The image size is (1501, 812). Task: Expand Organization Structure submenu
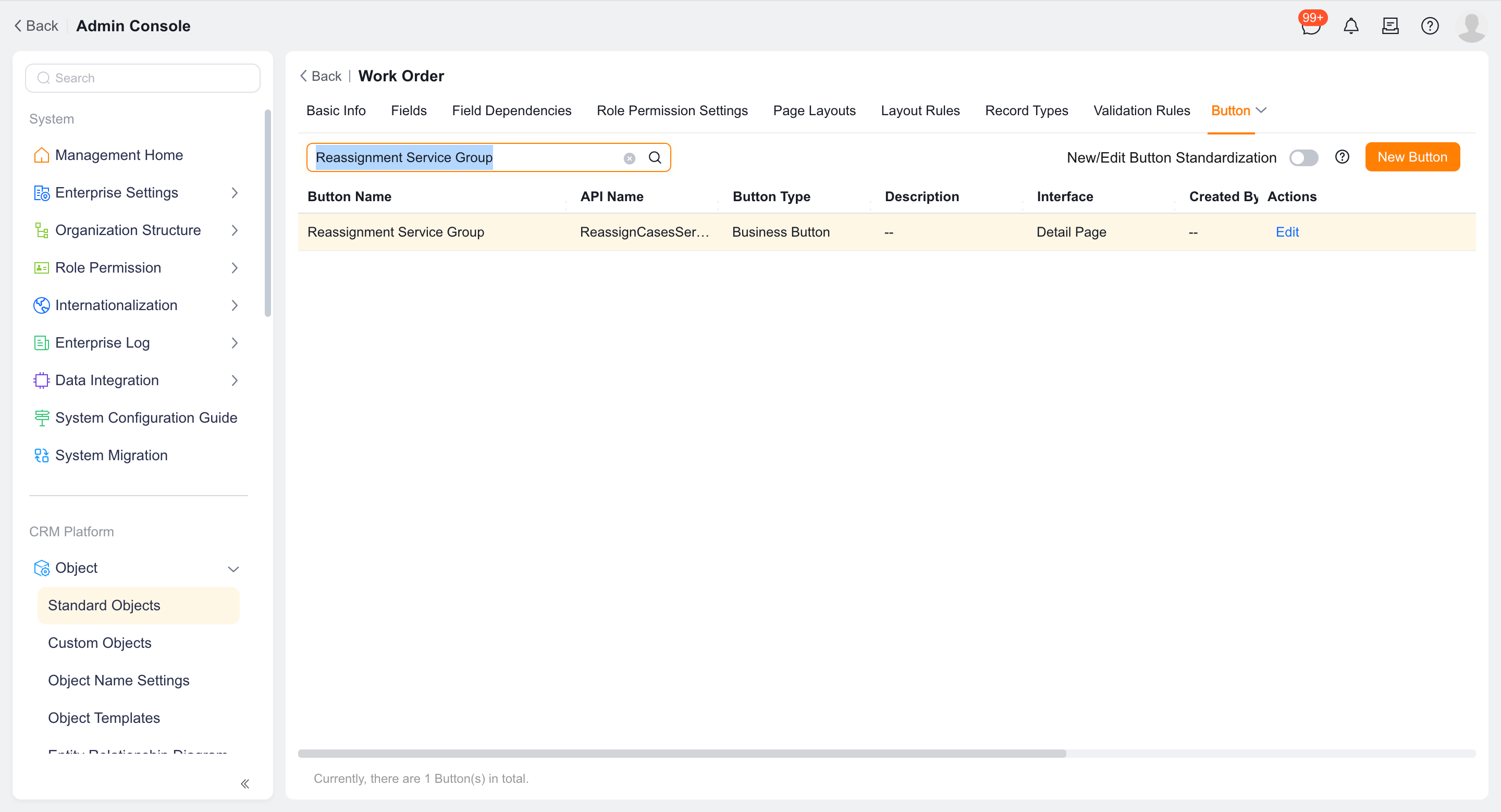(234, 230)
